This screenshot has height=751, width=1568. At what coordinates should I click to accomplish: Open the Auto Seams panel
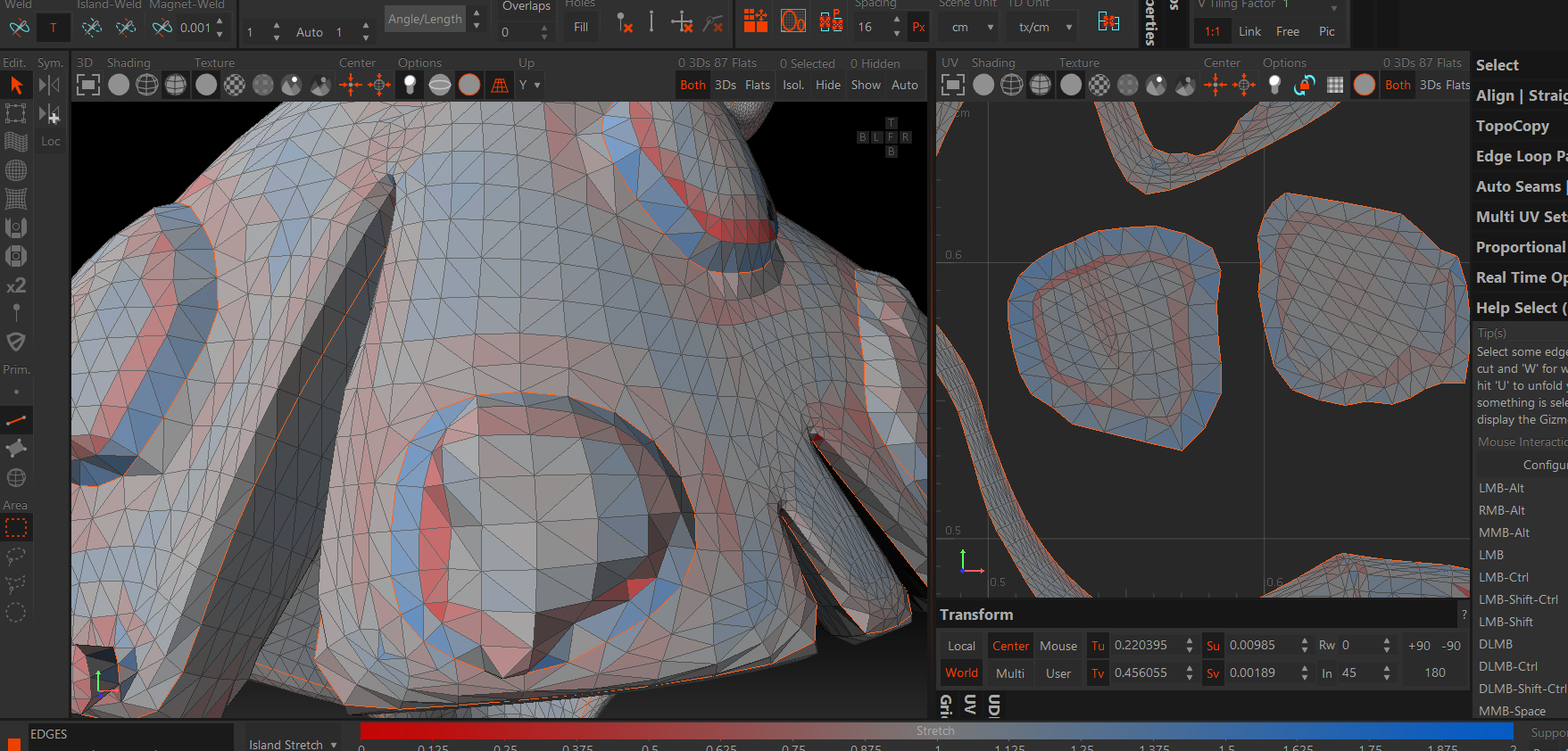(x=1518, y=186)
